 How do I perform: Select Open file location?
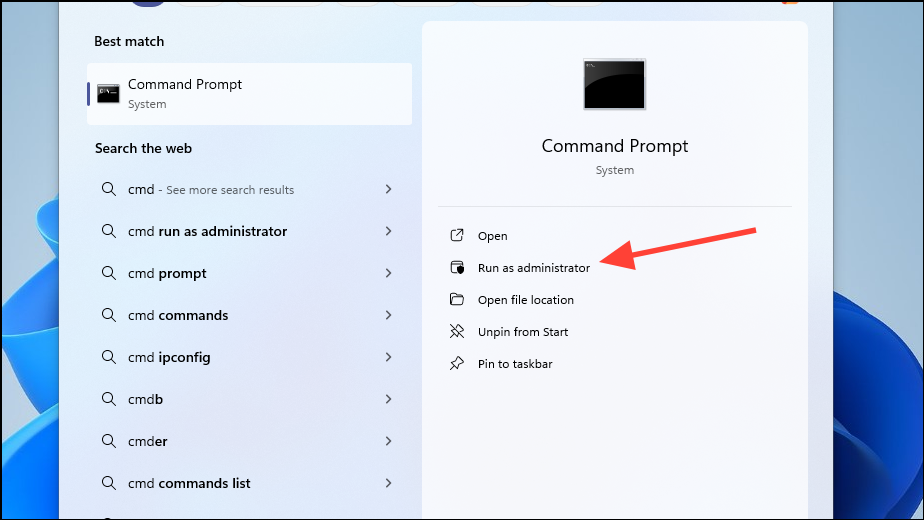point(526,300)
